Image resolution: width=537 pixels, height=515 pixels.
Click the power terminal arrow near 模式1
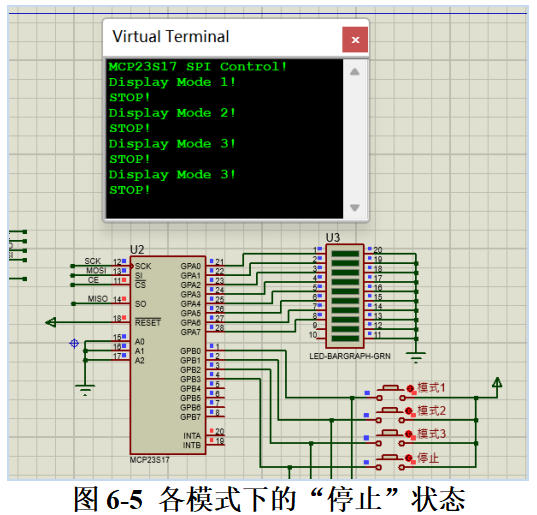pyautogui.click(x=497, y=382)
